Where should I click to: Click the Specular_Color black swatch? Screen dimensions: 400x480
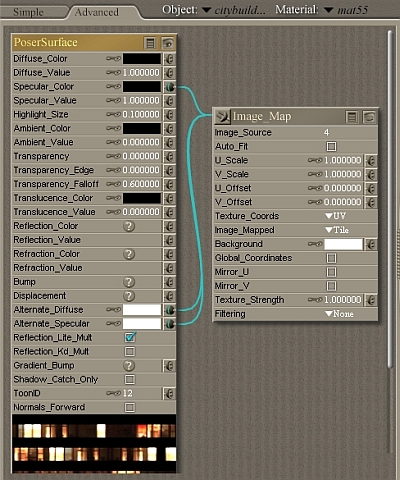tap(142, 87)
